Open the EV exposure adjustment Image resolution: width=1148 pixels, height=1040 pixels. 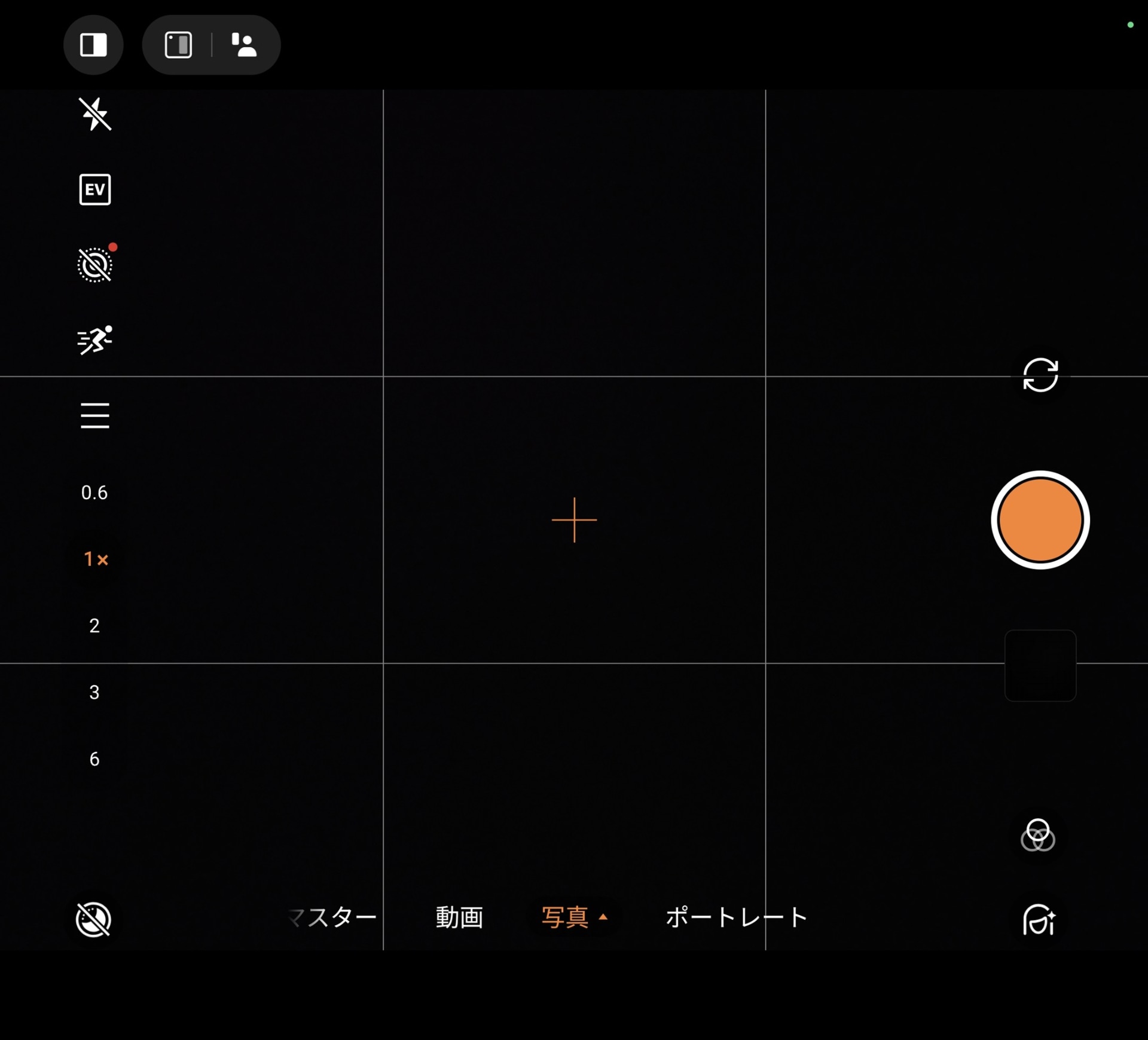click(94, 189)
